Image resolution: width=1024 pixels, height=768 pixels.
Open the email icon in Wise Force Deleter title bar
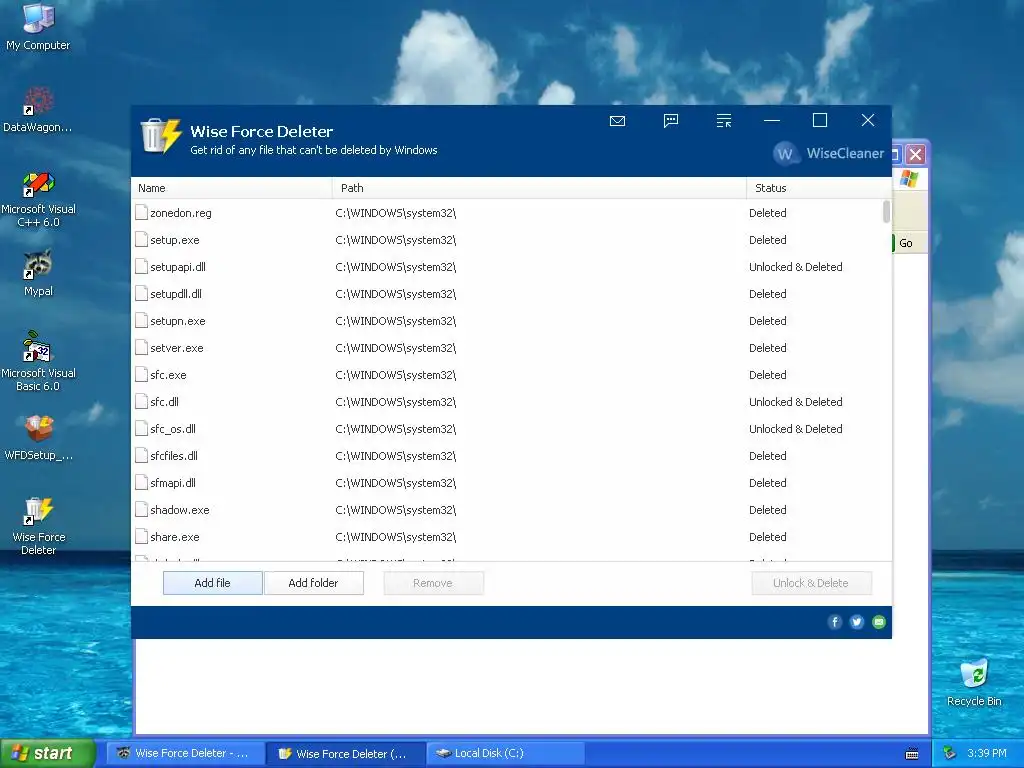pyautogui.click(x=617, y=121)
